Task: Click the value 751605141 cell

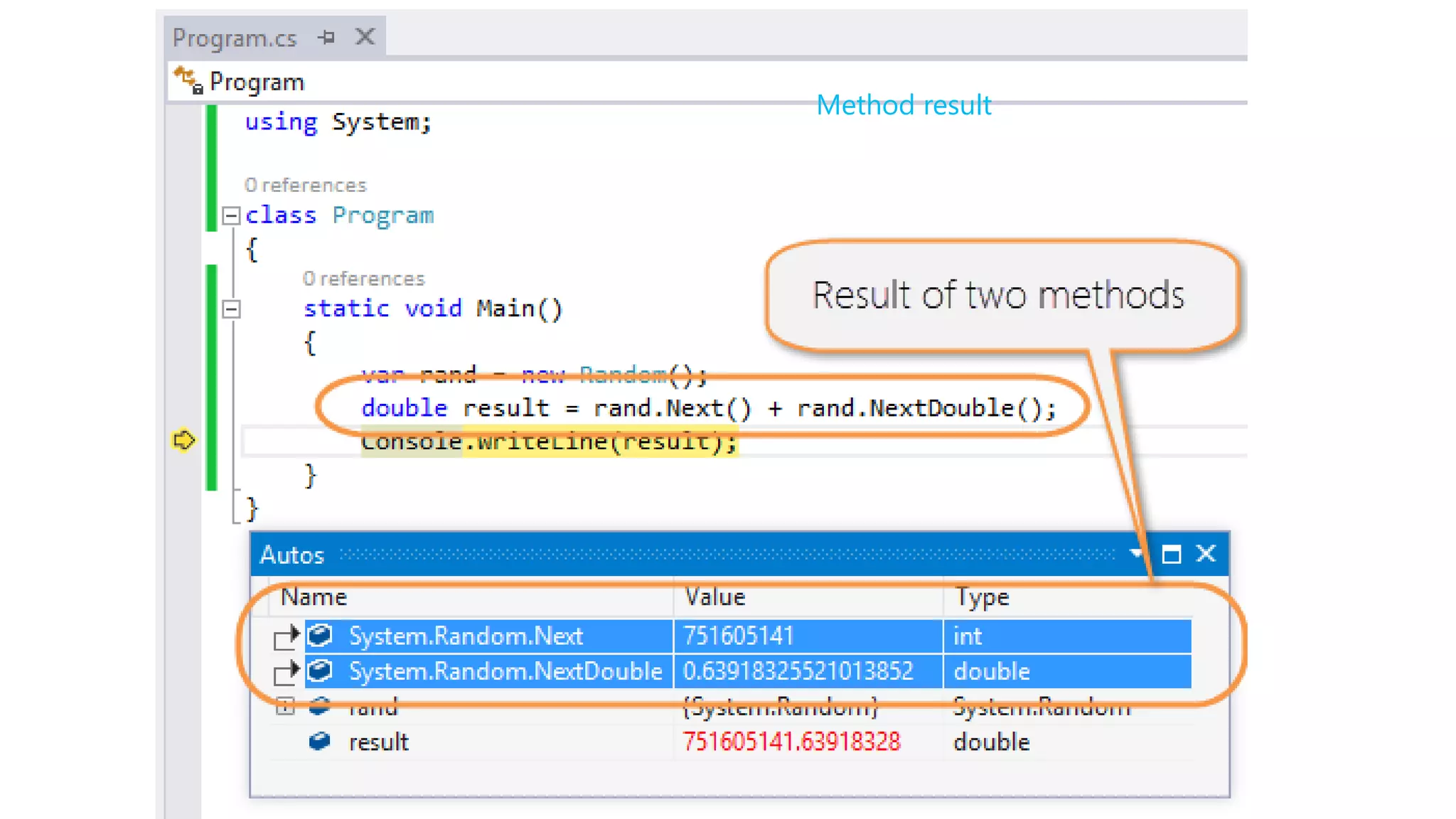Action: [x=808, y=636]
